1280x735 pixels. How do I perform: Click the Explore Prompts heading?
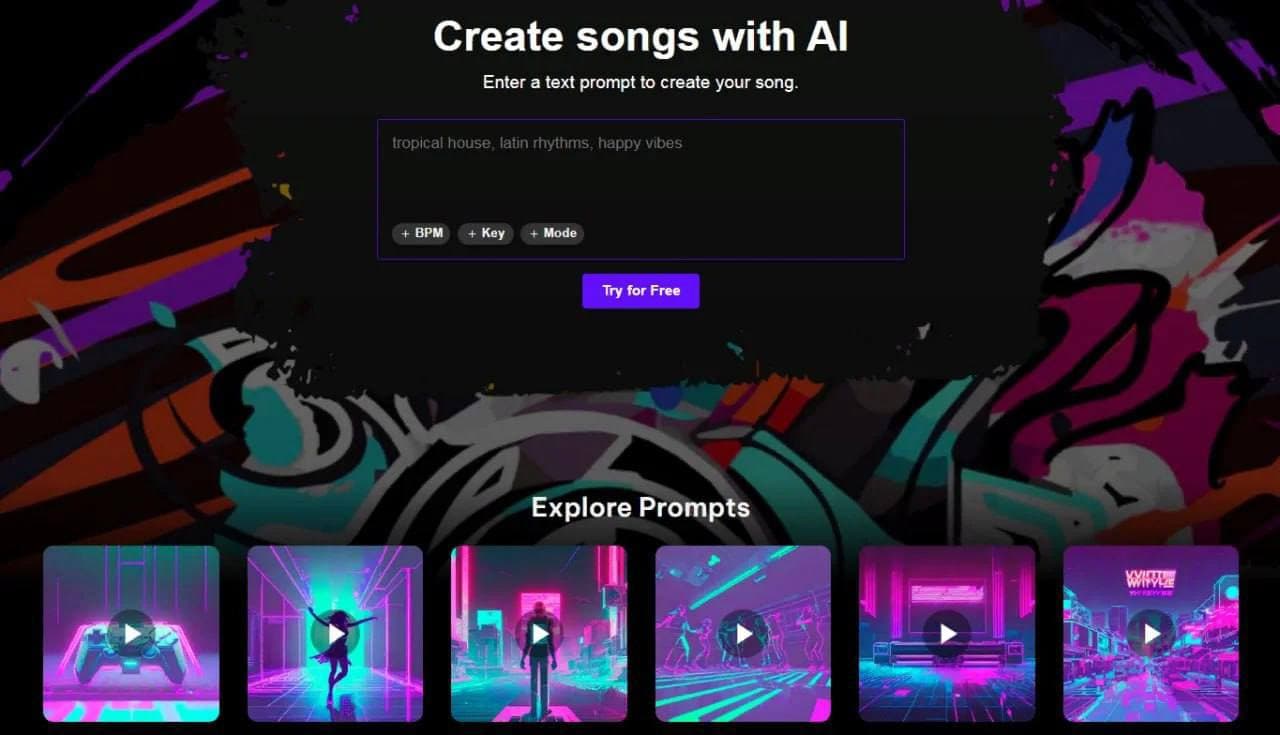pyautogui.click(x=641, y=507)
